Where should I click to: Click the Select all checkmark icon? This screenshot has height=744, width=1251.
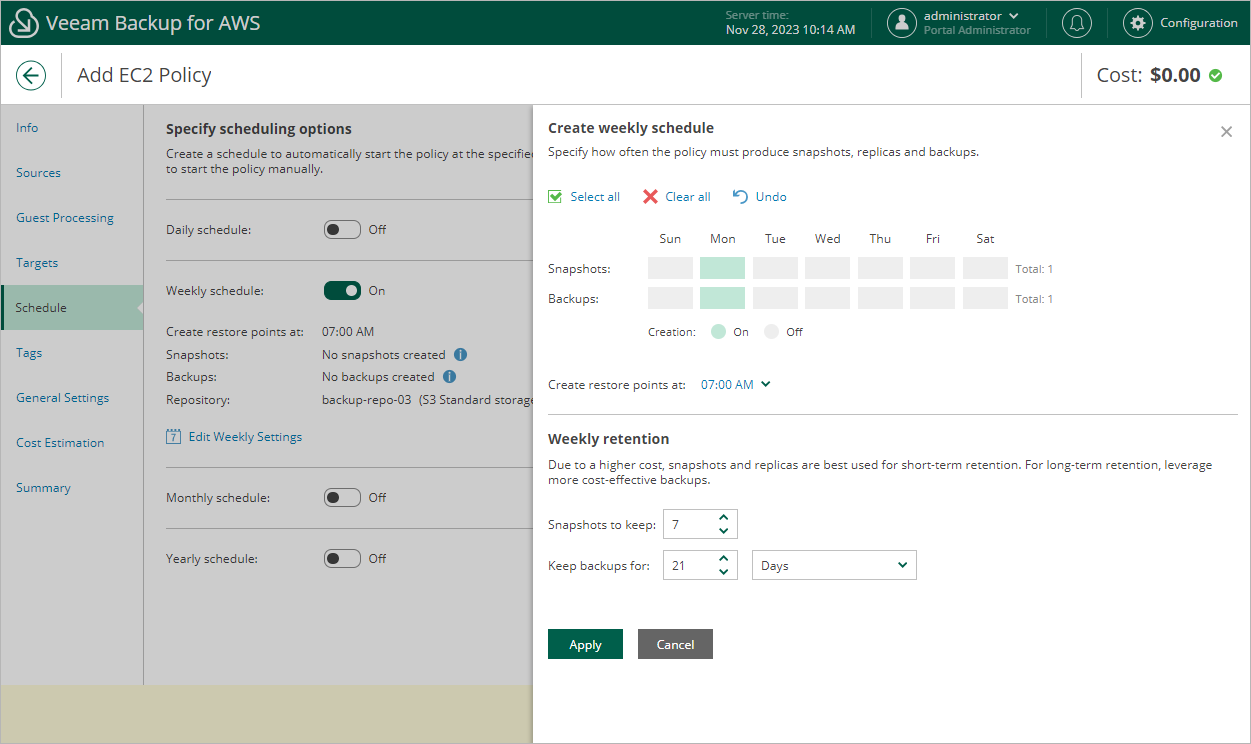pyautogui.click(x=555, y=197)
